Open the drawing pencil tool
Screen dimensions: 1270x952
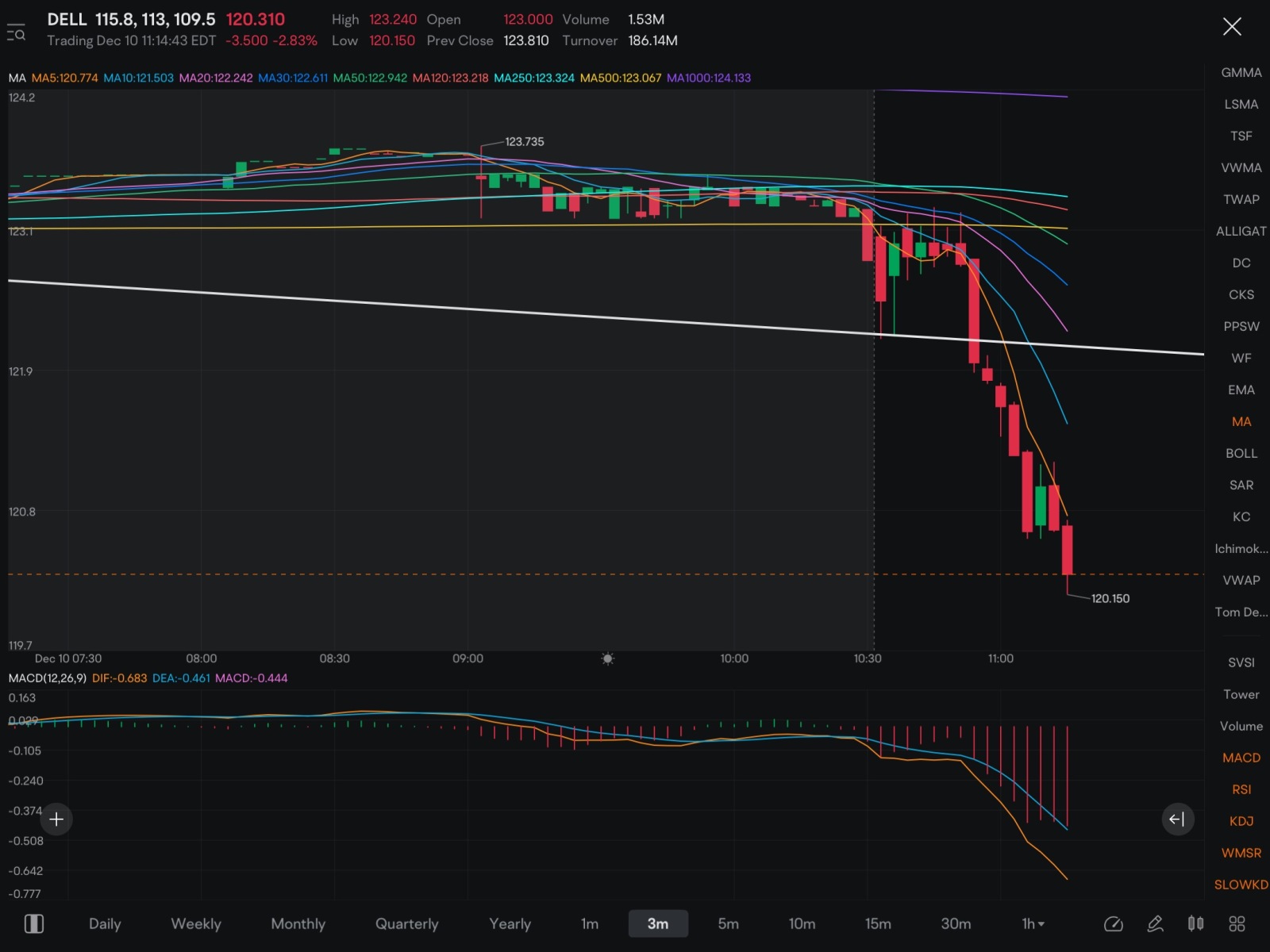point(1155,923)
